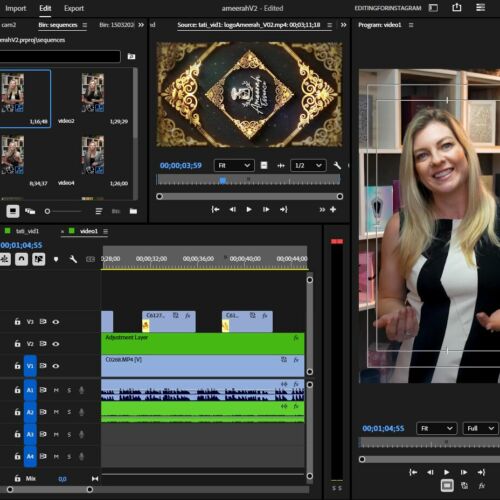Select the tati_vid1 sequence tab

(x=27, y=231)
